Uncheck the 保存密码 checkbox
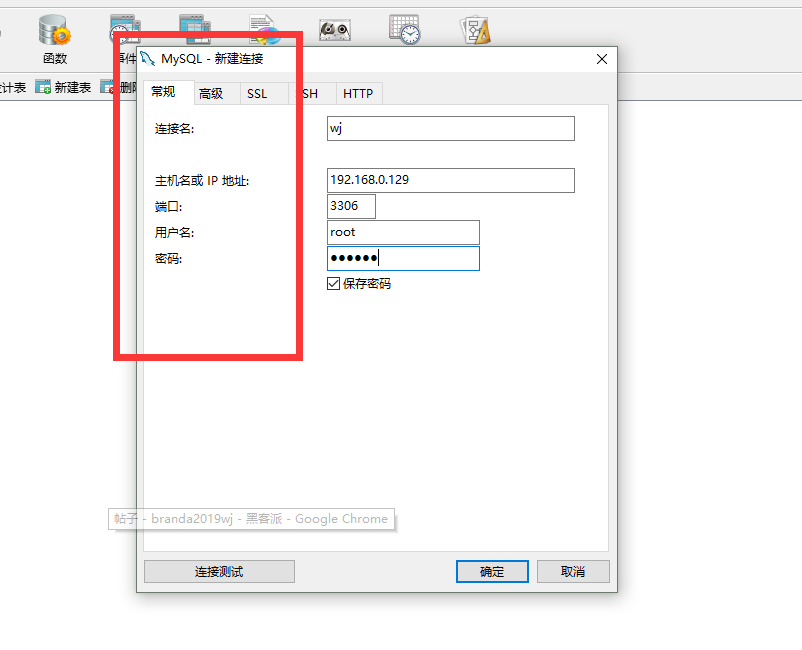The width and height of the screenshot is (802, 650). [333, 283]
